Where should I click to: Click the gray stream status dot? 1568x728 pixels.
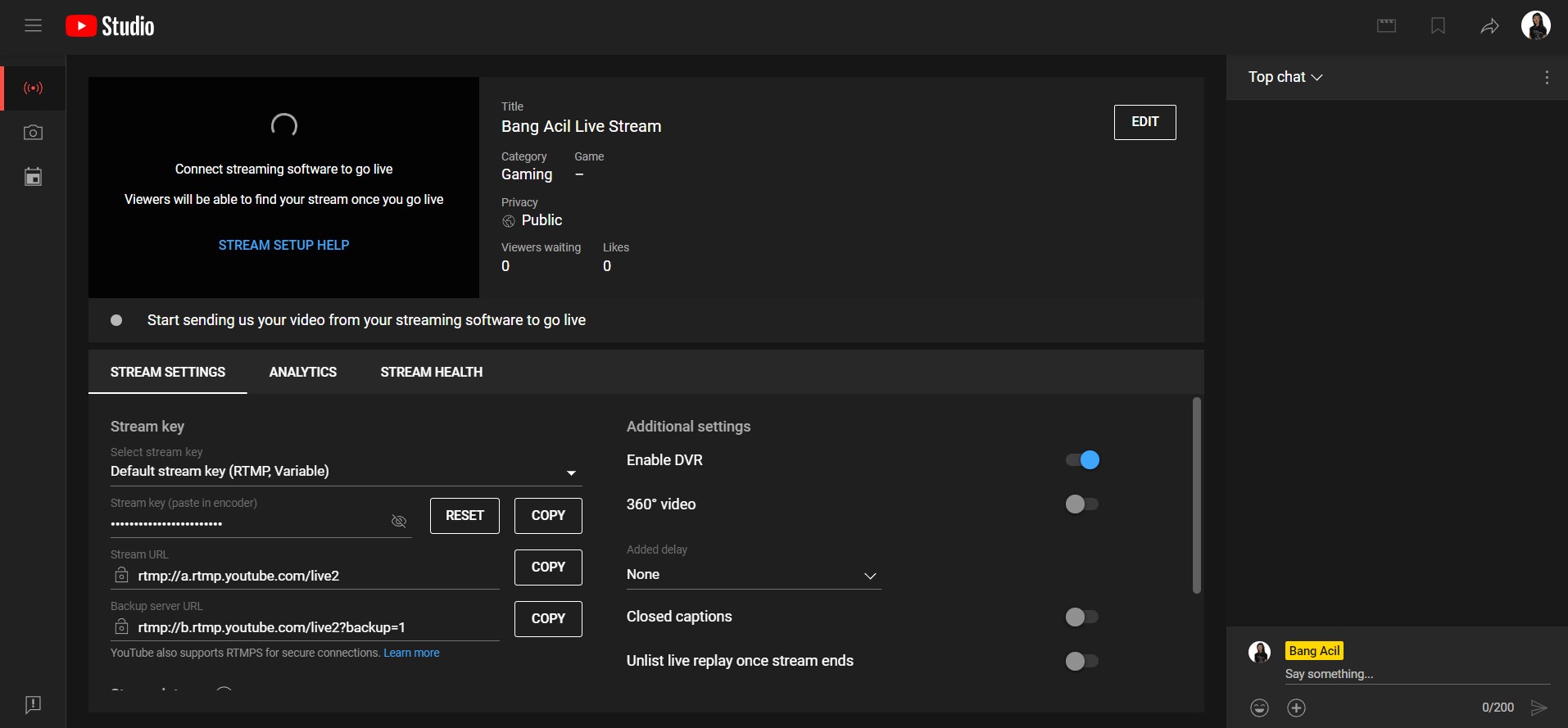pyautogui.click(x=116, y=320)
